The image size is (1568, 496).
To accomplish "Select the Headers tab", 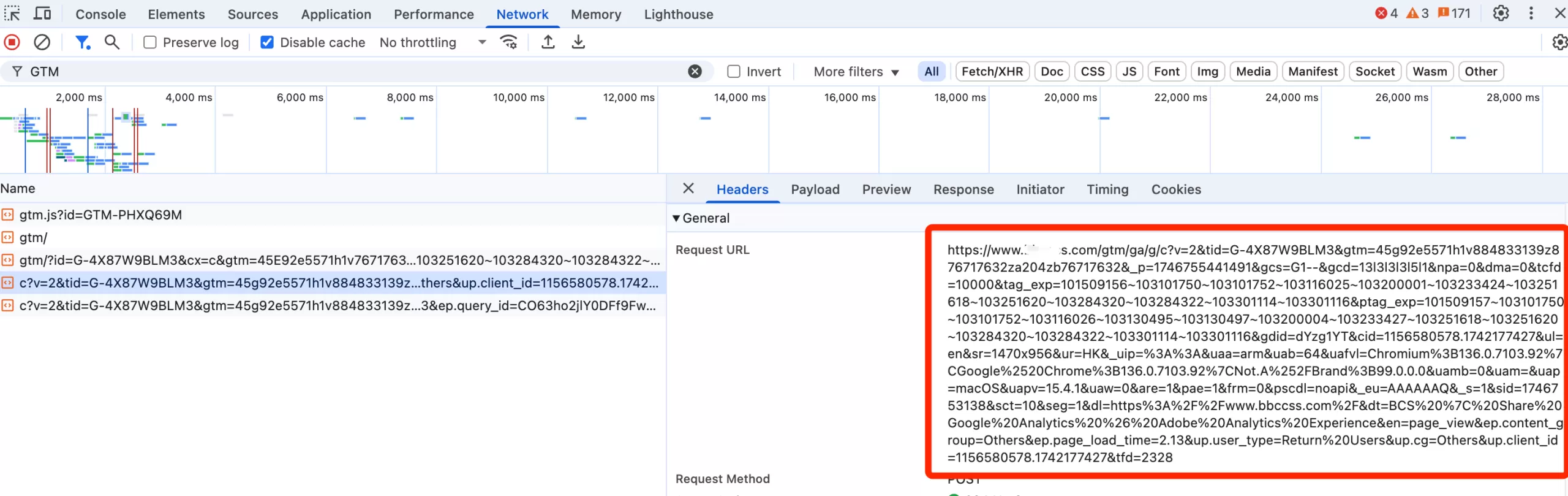I will tap(742, 189).
